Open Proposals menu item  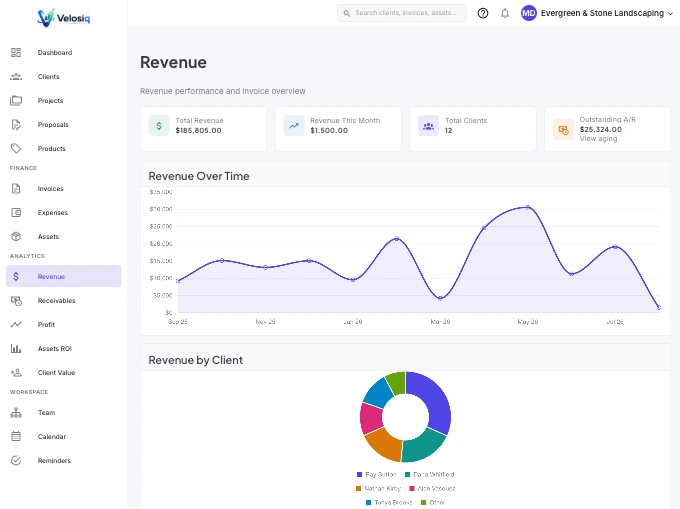(x=53, y=125)
